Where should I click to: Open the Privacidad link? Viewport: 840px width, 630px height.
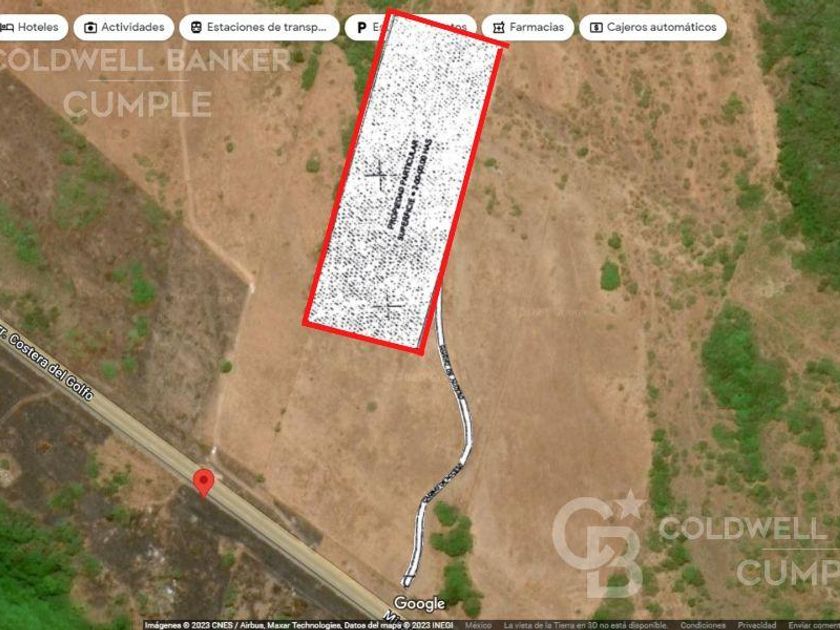click(755, 625)
